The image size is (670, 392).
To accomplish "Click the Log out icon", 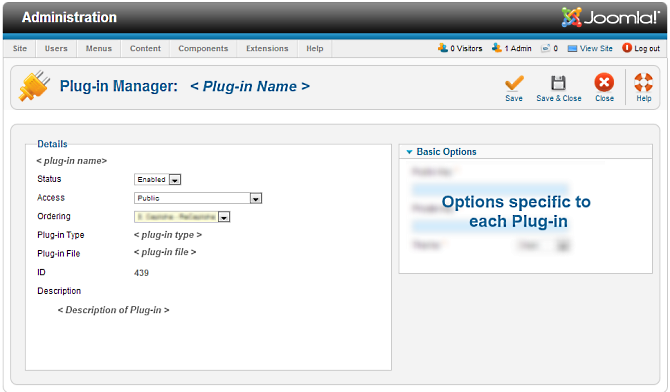I will click(627, 48).
